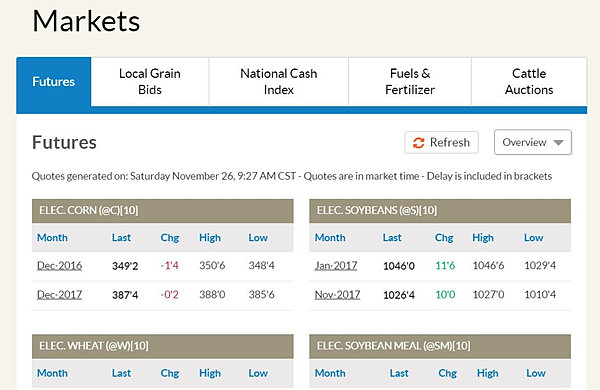Viewport: 600px width, 390px height.
Task: Click soybeans table Last column header
Action: 392,238
